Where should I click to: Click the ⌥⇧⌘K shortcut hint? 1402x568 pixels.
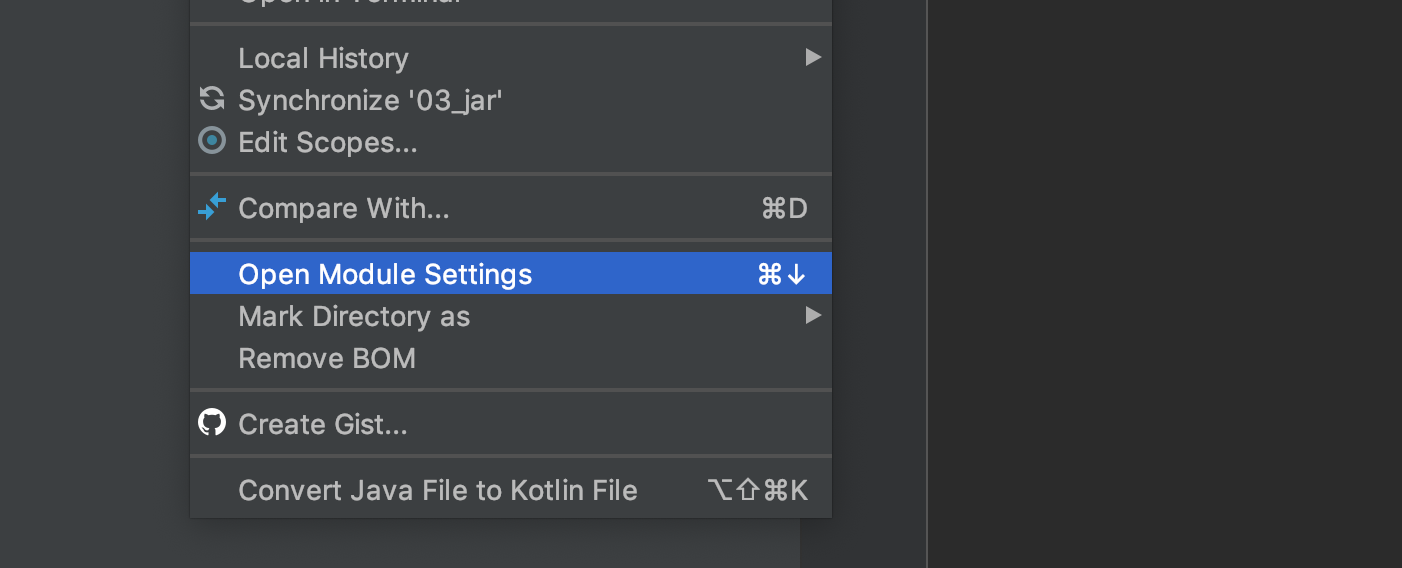[x=757, y=490]
